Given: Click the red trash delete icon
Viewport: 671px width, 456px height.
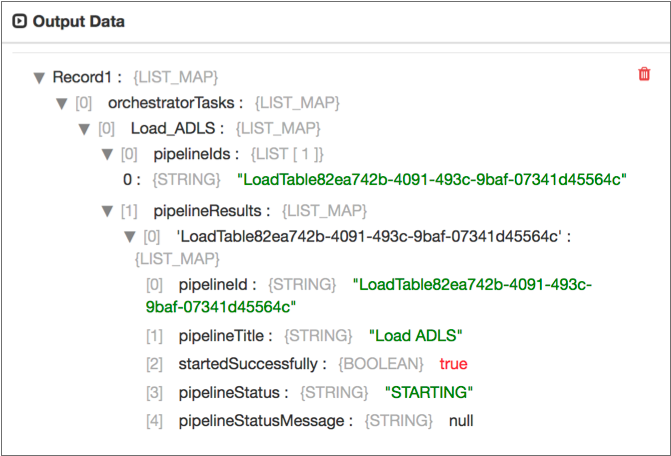Looking at the screenshot, I should 644,74.
